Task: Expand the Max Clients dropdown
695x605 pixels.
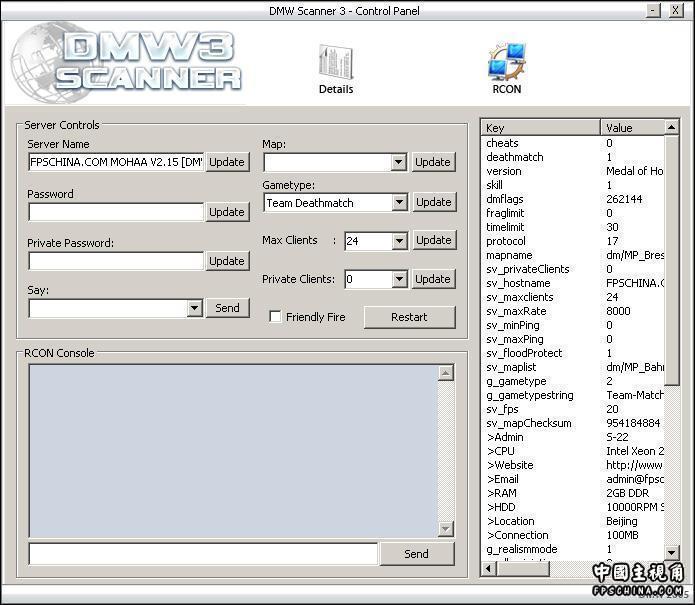Action: click(x=399, y=241)
